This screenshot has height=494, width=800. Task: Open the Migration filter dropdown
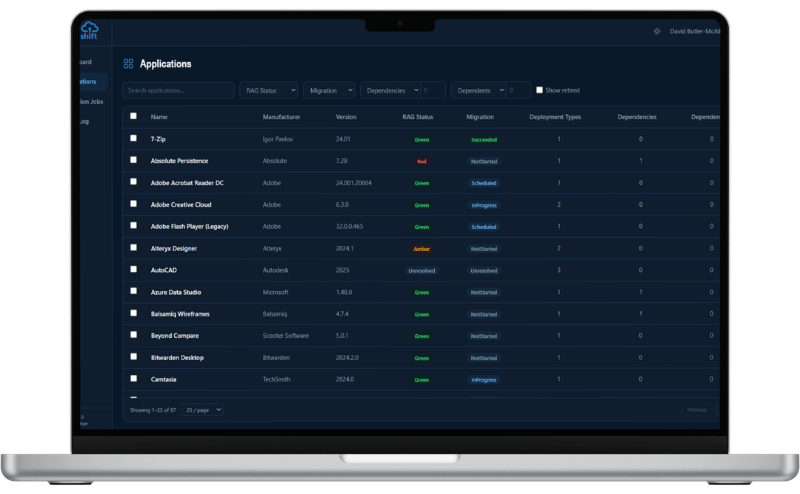pos(328,90)
